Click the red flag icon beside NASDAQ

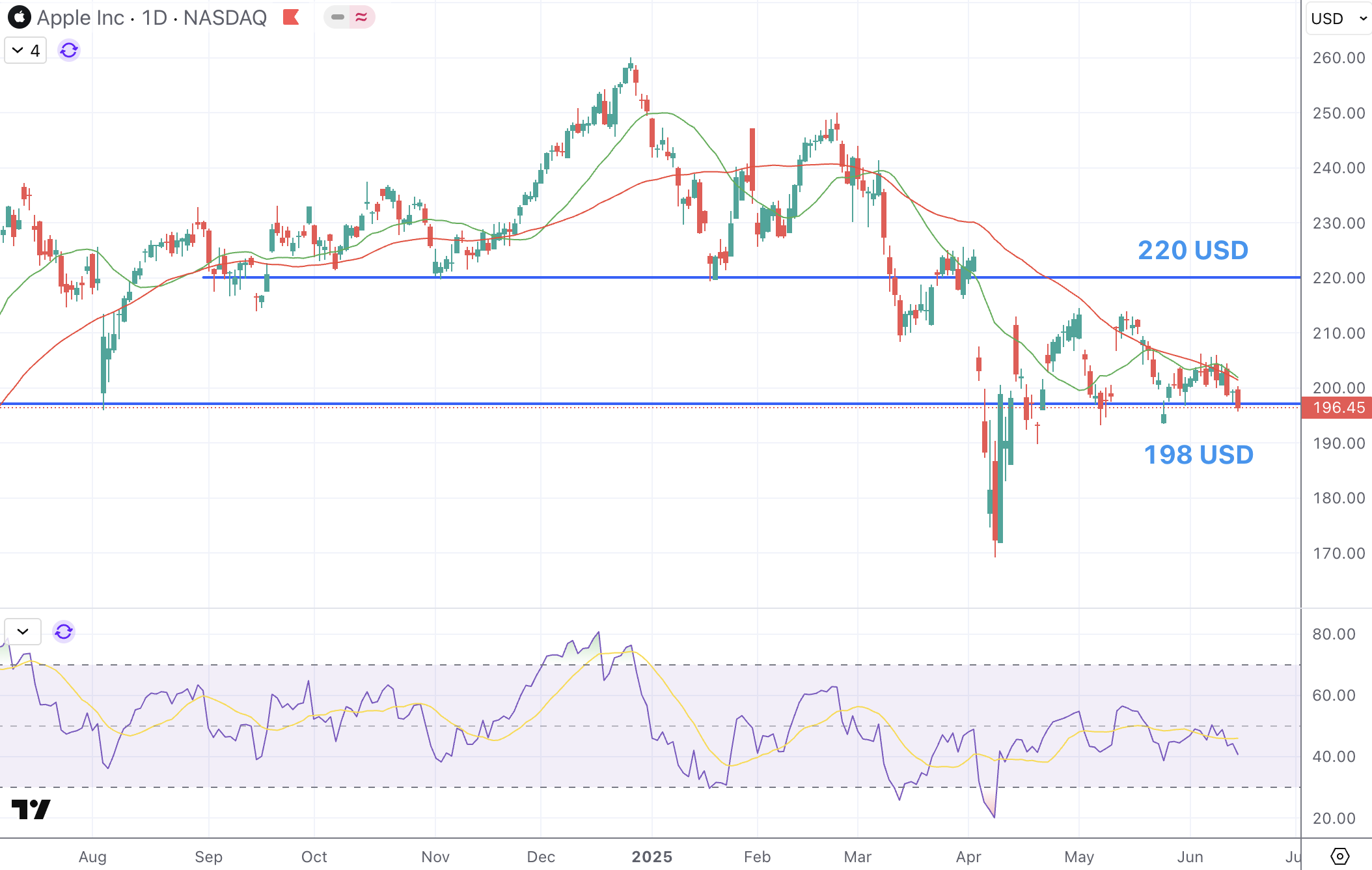tap(291, 18)
